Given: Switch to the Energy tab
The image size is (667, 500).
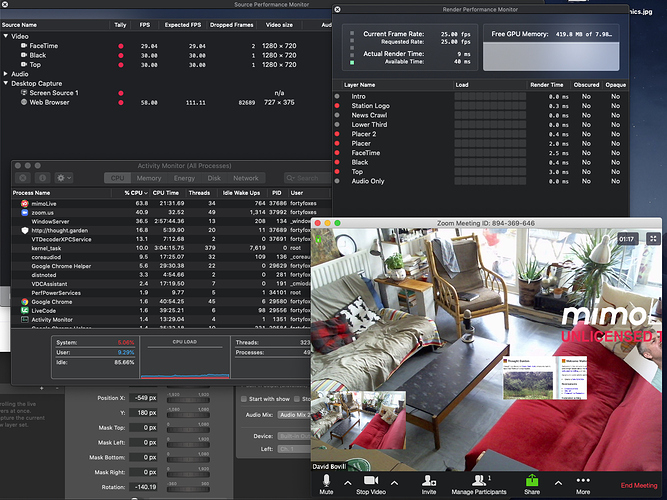Looking at the screenshot, I should click(x=184, y=178).
